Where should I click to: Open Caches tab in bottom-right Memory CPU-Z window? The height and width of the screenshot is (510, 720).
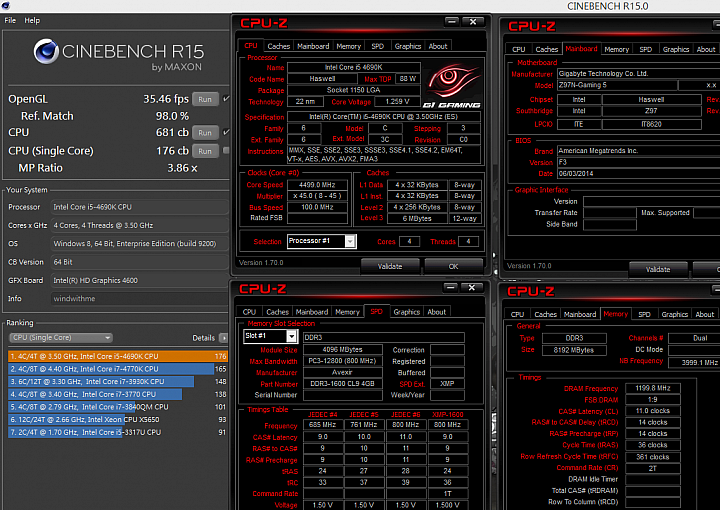point(546,314)
